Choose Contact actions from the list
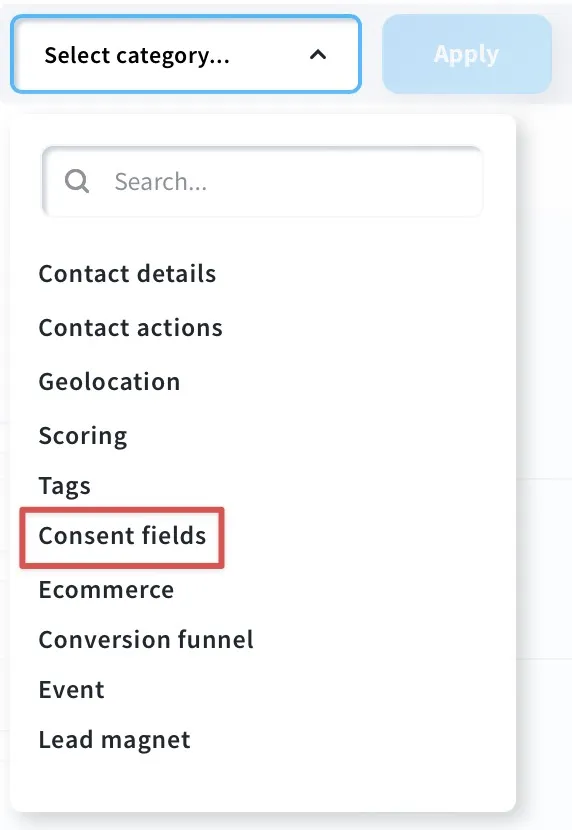The image size is (572, 830). tap(130, 328)
